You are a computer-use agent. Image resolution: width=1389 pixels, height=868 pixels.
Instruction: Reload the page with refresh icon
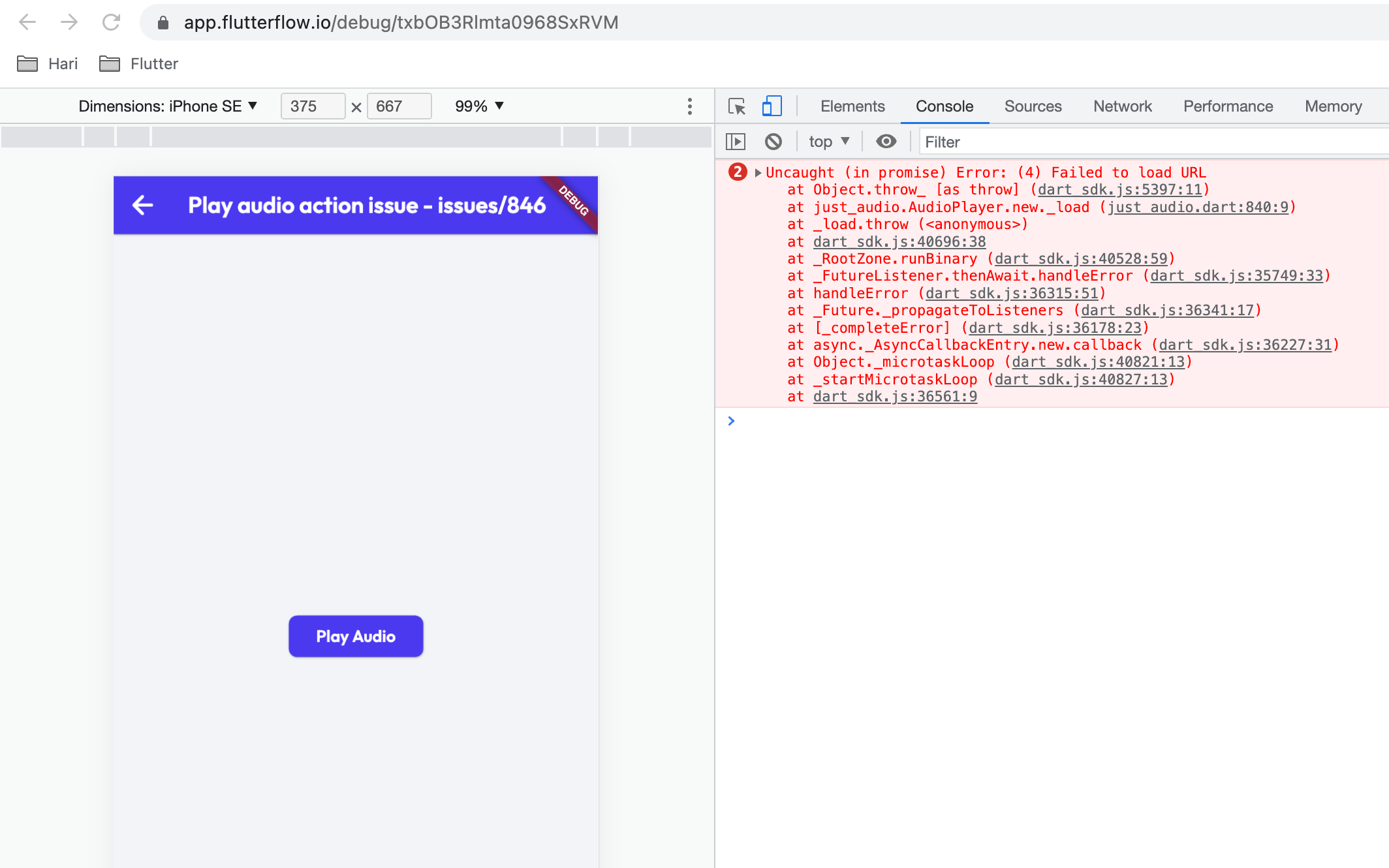pyautogui.click(x=111, y=22)
